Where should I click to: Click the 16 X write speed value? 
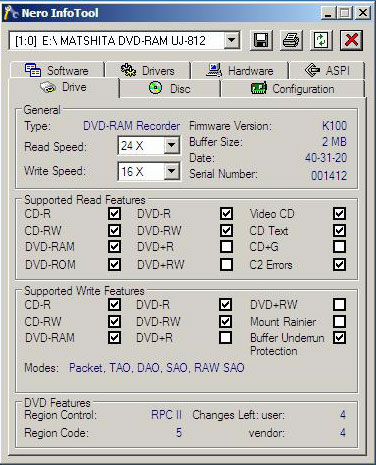pyautogui.click(x=132, y=172)
